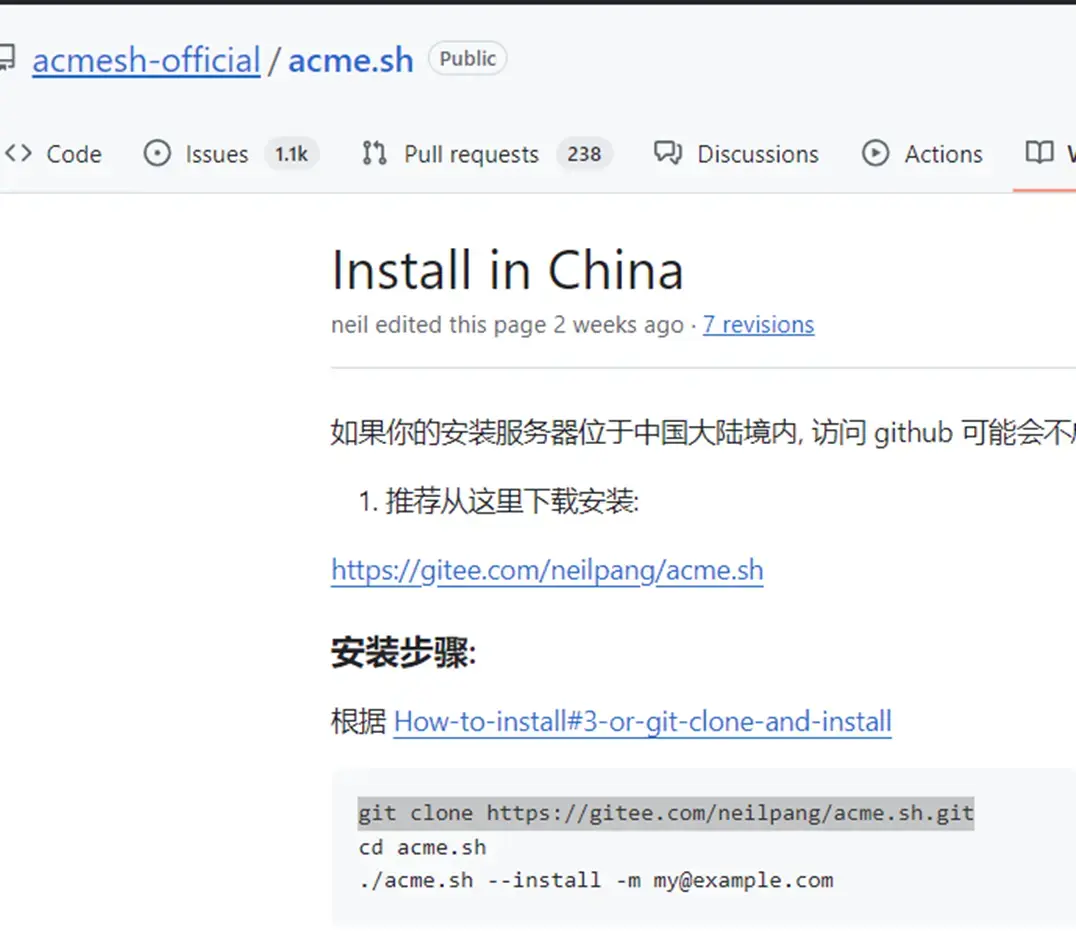This screenshot has width=1076, height=934.
Task: Click the 1.1k issues counter badge
Action: (x=291, y=154)
